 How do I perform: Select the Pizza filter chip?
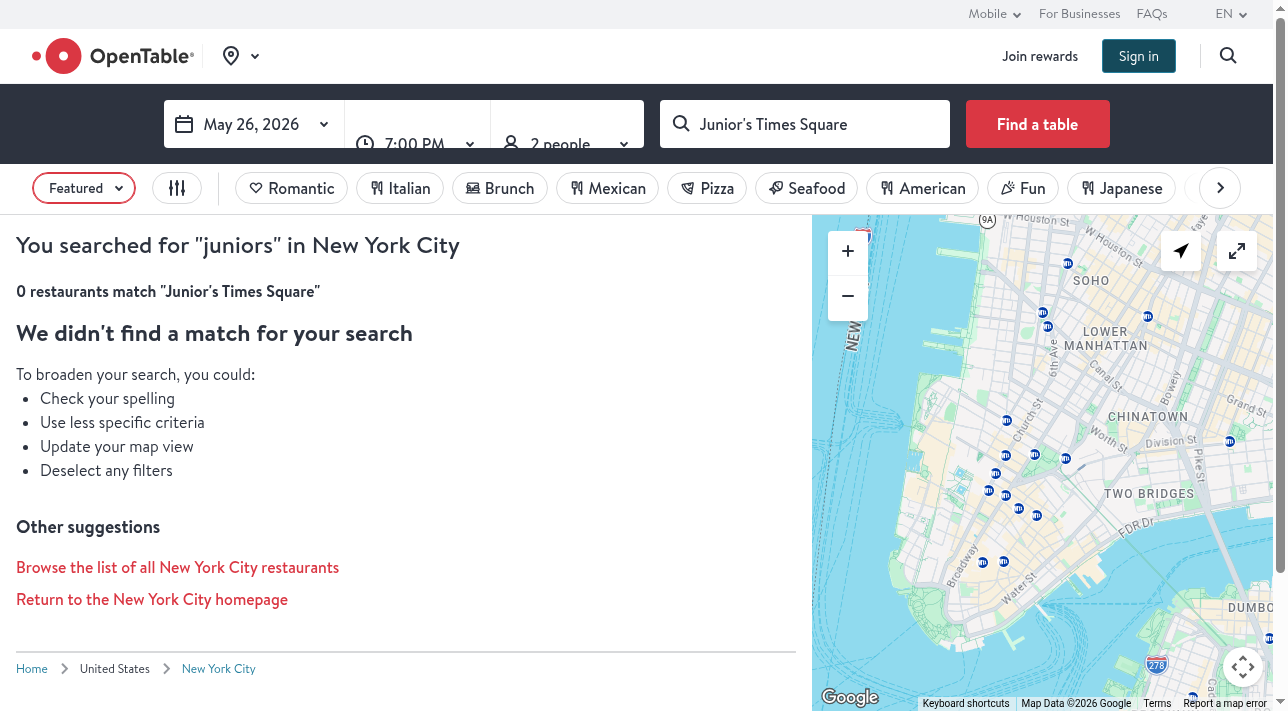pyautogui.click(x=707, y=188)
